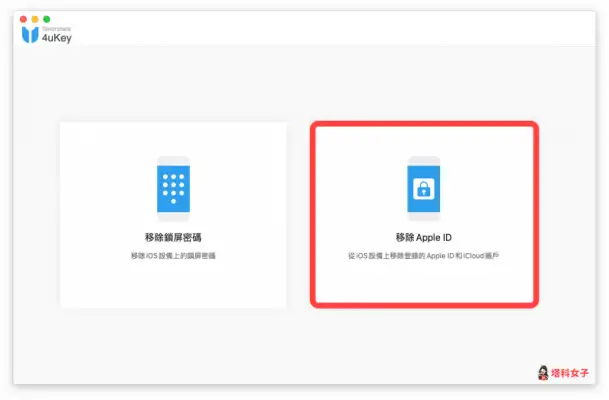Screen dimensions: 609x400
Task: Select the 移除鎖屏密碼 heading
Action: (173, 237)
